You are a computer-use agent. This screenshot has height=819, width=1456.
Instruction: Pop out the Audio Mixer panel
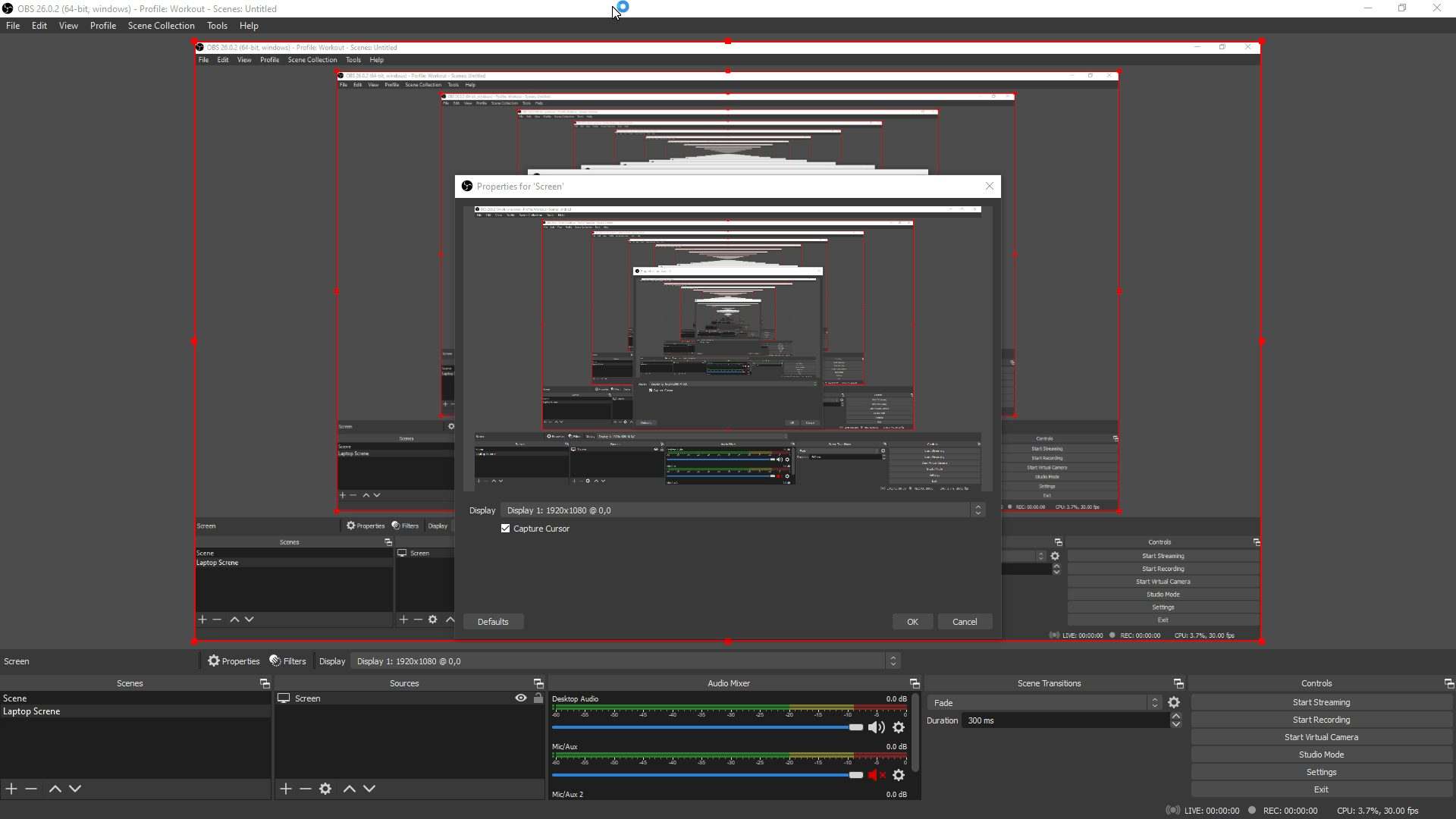(x=915, y=683)
